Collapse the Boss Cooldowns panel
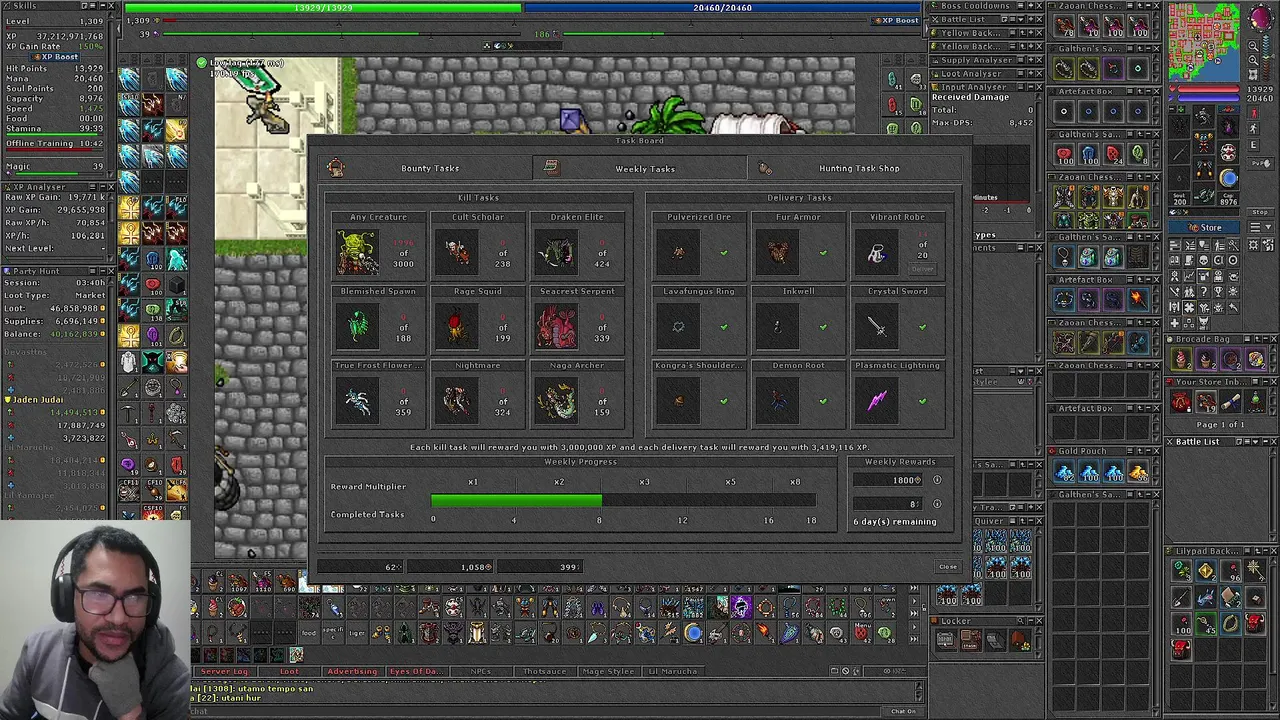Screen dimensions: 1280x720 pyautogui.click(x=1029, y=6)
